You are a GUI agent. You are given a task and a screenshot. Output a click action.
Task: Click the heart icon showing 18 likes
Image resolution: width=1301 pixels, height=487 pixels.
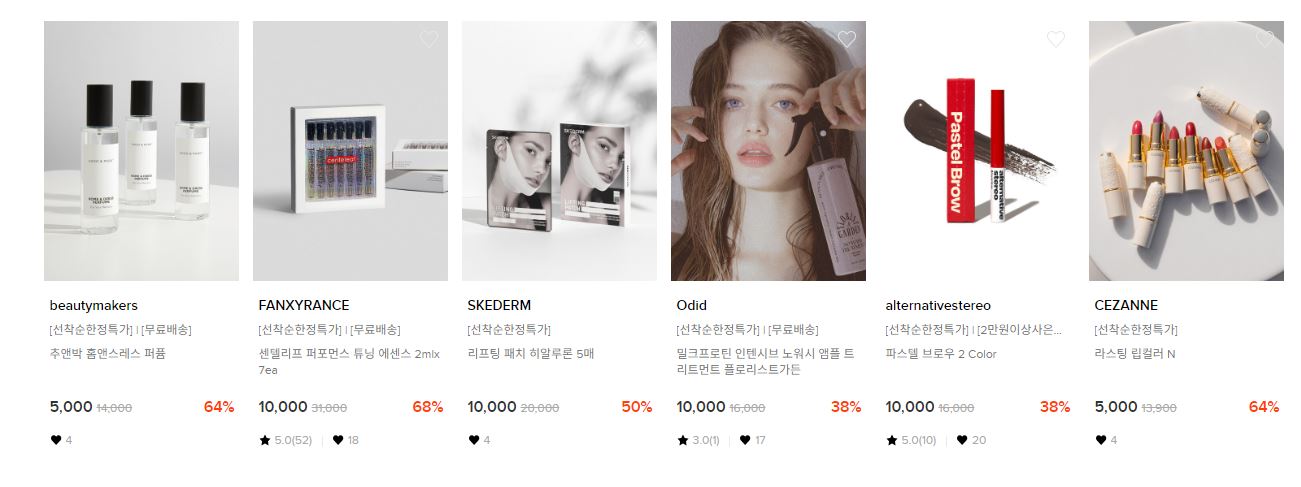tap(338, 440)
